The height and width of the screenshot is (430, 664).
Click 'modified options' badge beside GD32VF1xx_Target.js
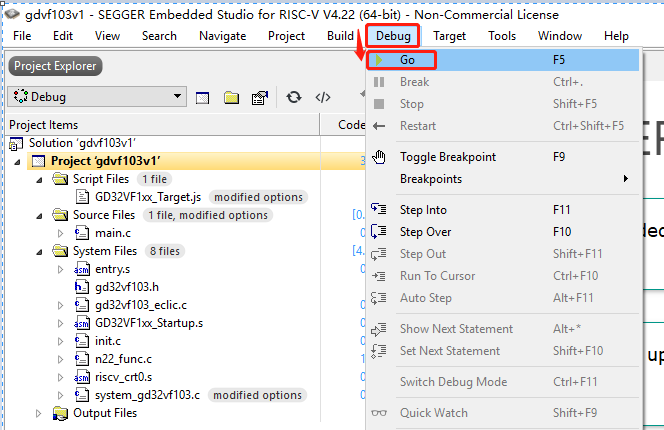pos(258,197)
